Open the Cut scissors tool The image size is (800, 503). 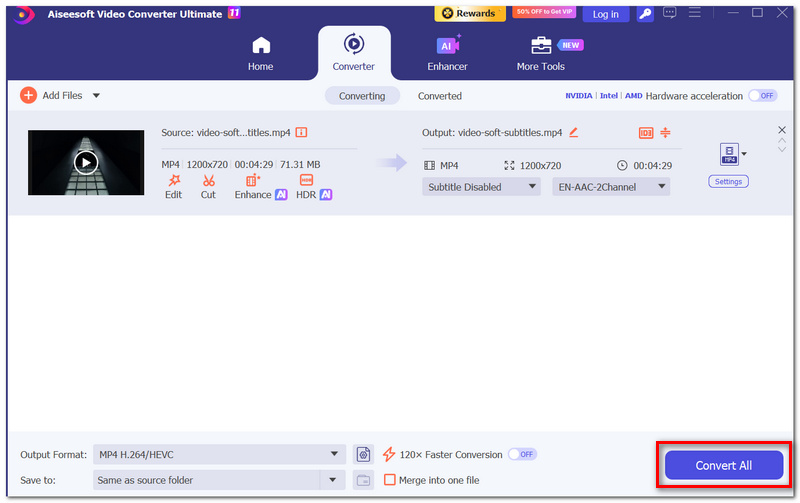pos(208,187)
